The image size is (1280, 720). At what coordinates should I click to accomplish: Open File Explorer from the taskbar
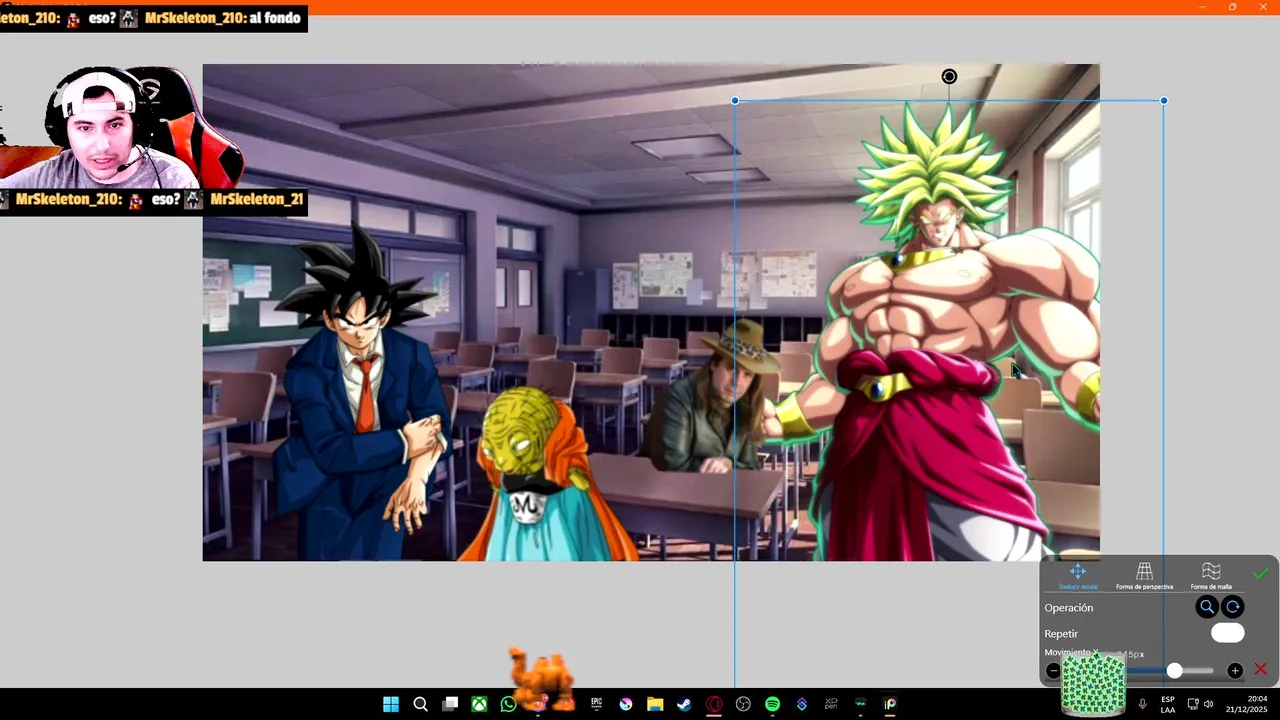(x=655, y=704)
